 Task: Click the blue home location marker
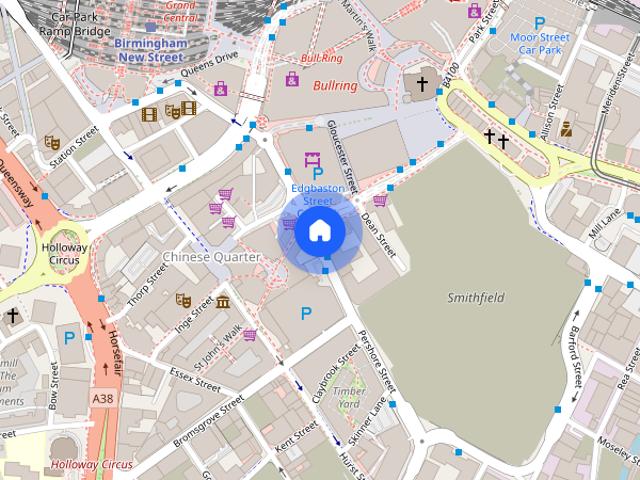click(x=320, y=231)
